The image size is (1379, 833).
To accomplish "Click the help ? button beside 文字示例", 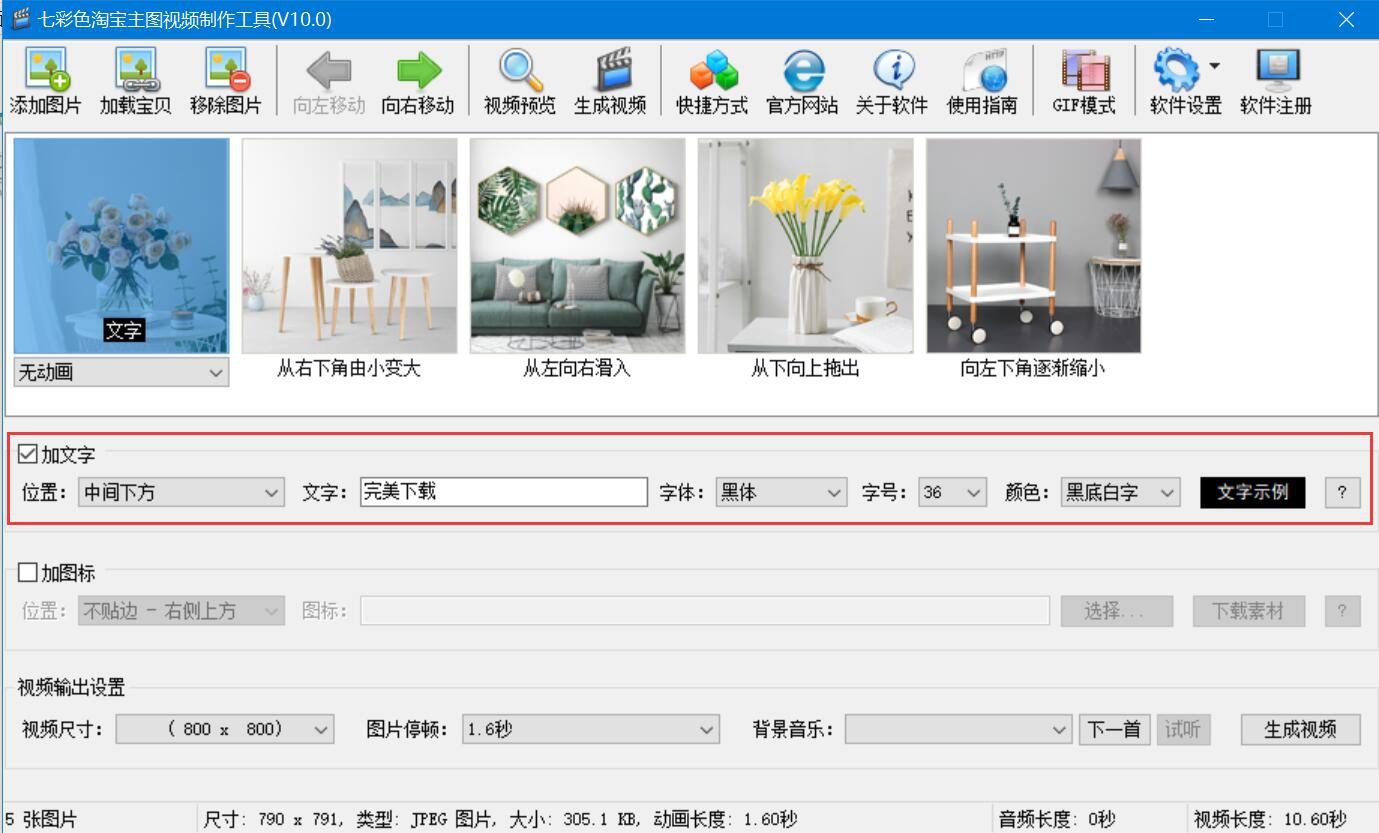I will (1342, 492).
